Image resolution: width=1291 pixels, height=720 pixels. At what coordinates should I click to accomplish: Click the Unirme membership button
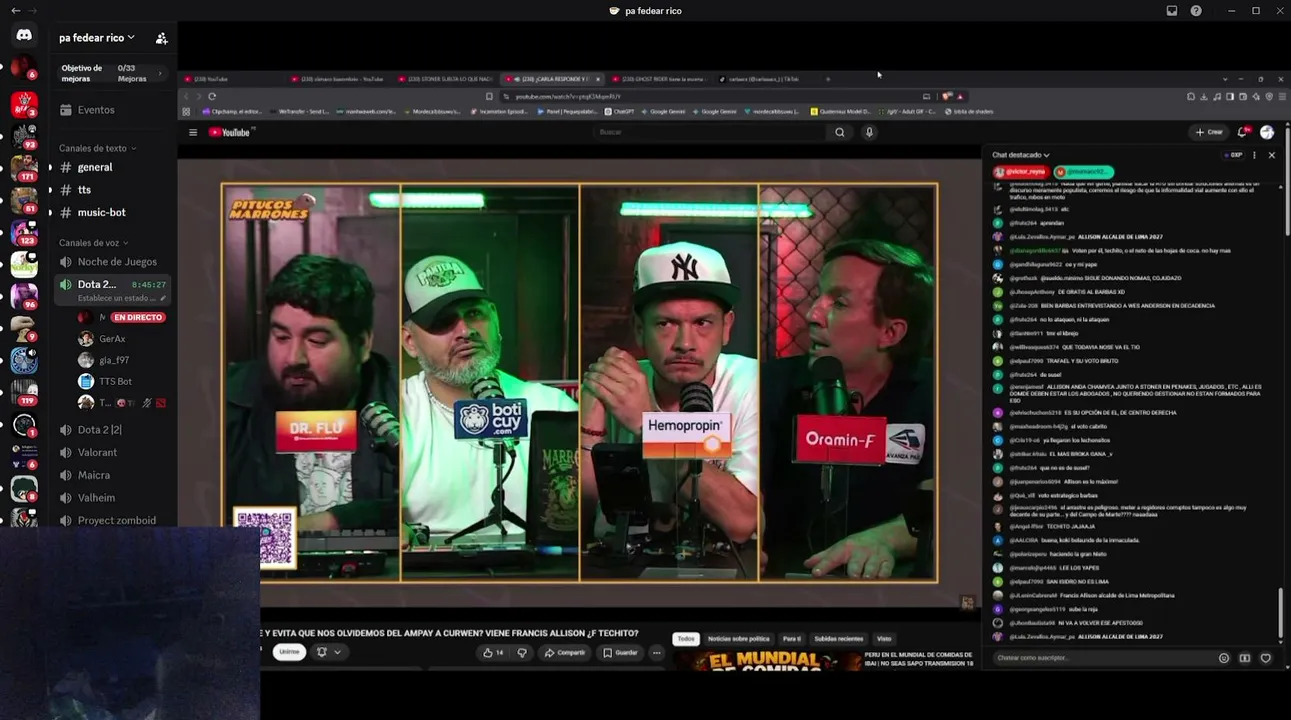pyautogui.click(x=289, y=652)
